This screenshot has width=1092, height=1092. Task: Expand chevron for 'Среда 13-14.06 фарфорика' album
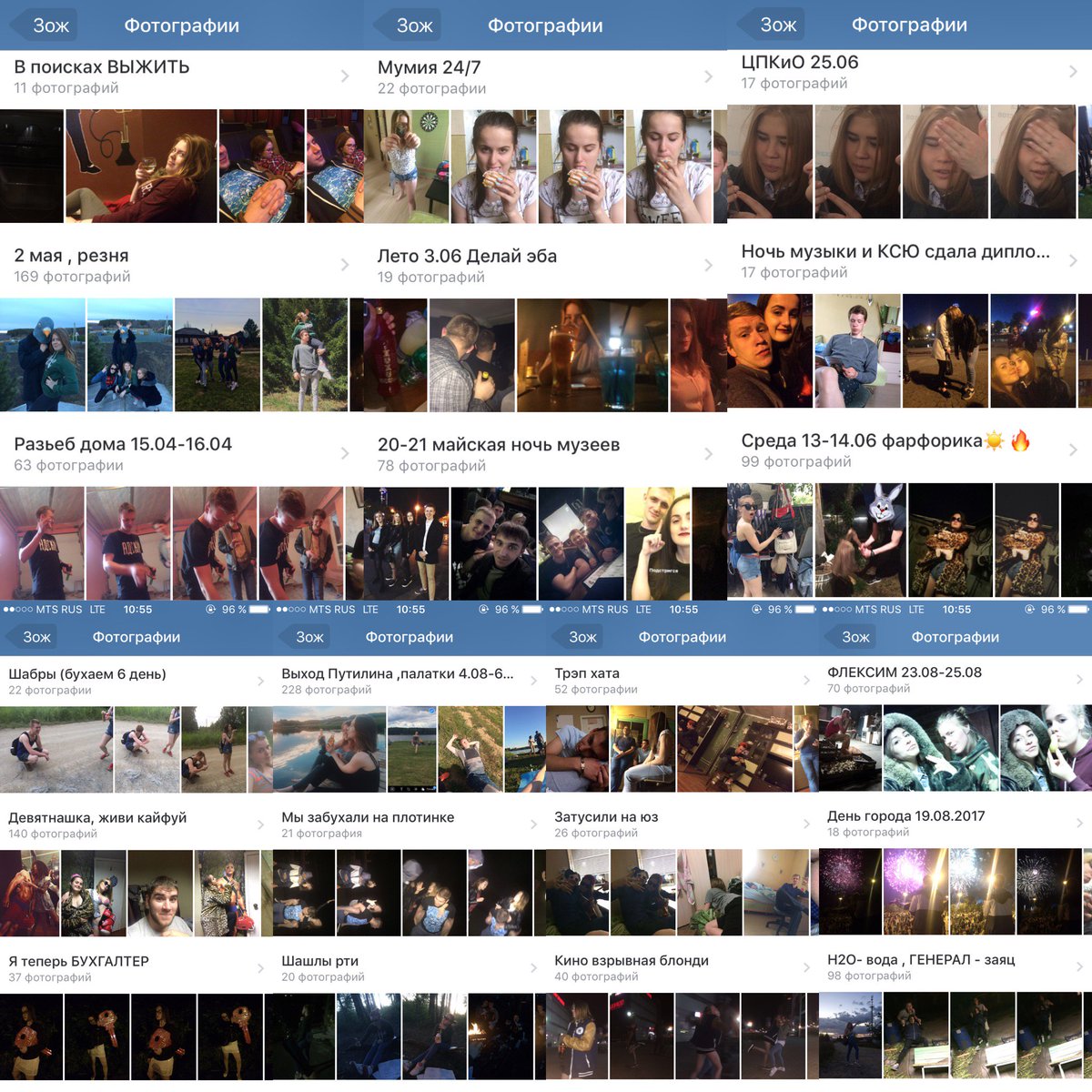[x=1073, y=450]
